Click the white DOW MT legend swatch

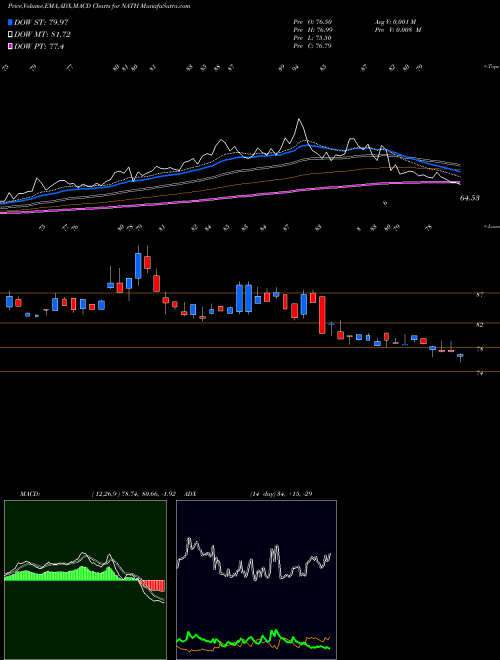(10, 35)
